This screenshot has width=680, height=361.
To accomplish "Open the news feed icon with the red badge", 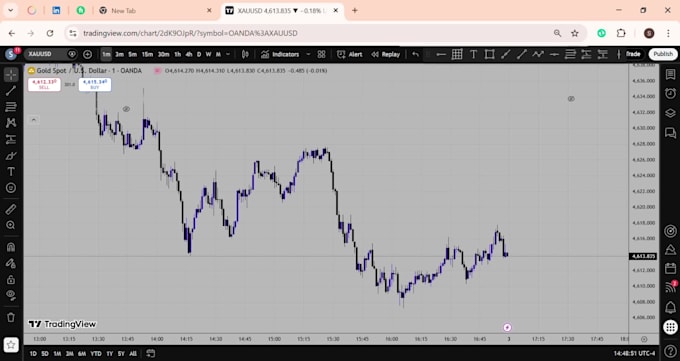I will click(670, 287).
